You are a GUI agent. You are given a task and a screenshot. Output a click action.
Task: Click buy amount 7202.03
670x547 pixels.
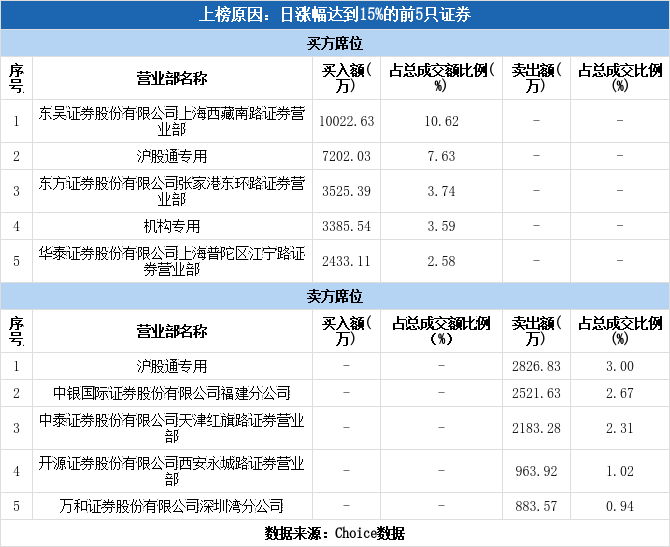pyautogui.click(x=347, y=156)
